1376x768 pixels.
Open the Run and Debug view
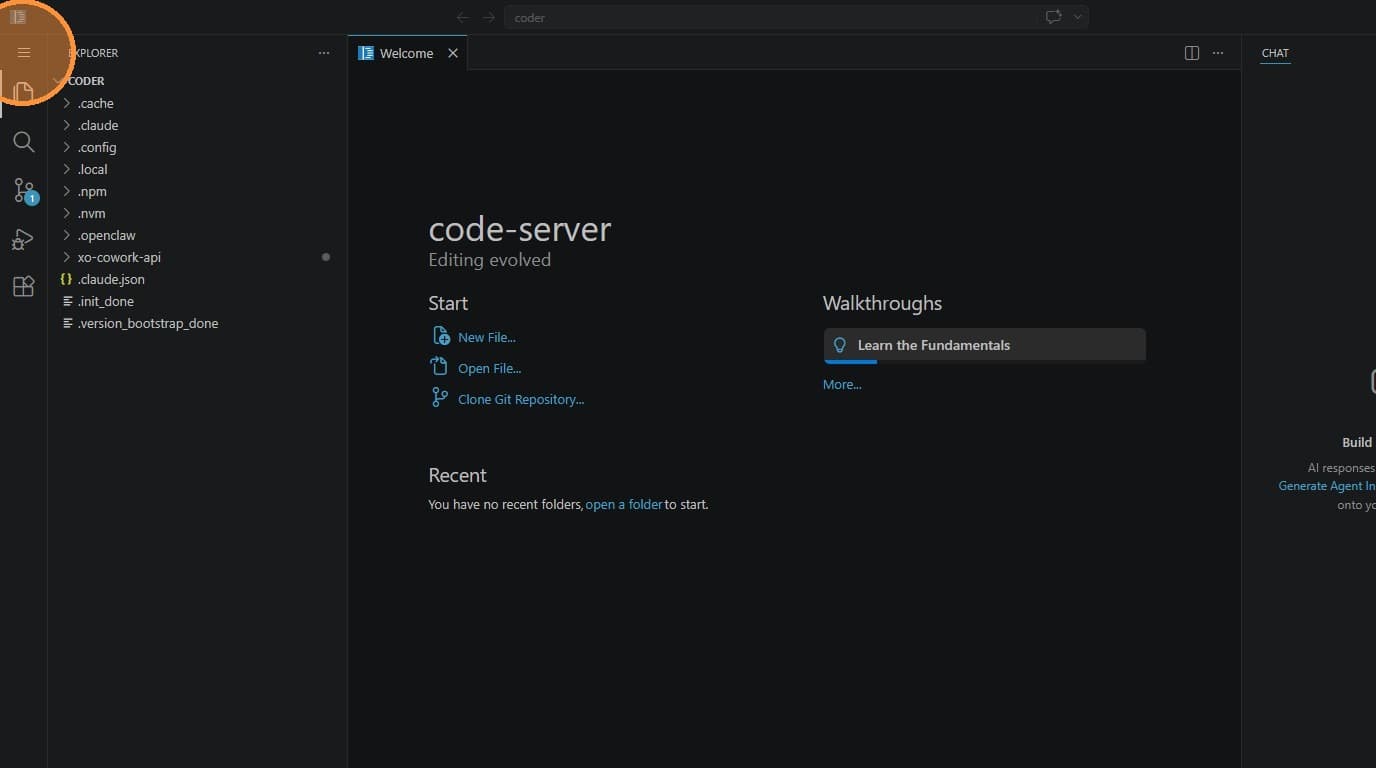24,239
